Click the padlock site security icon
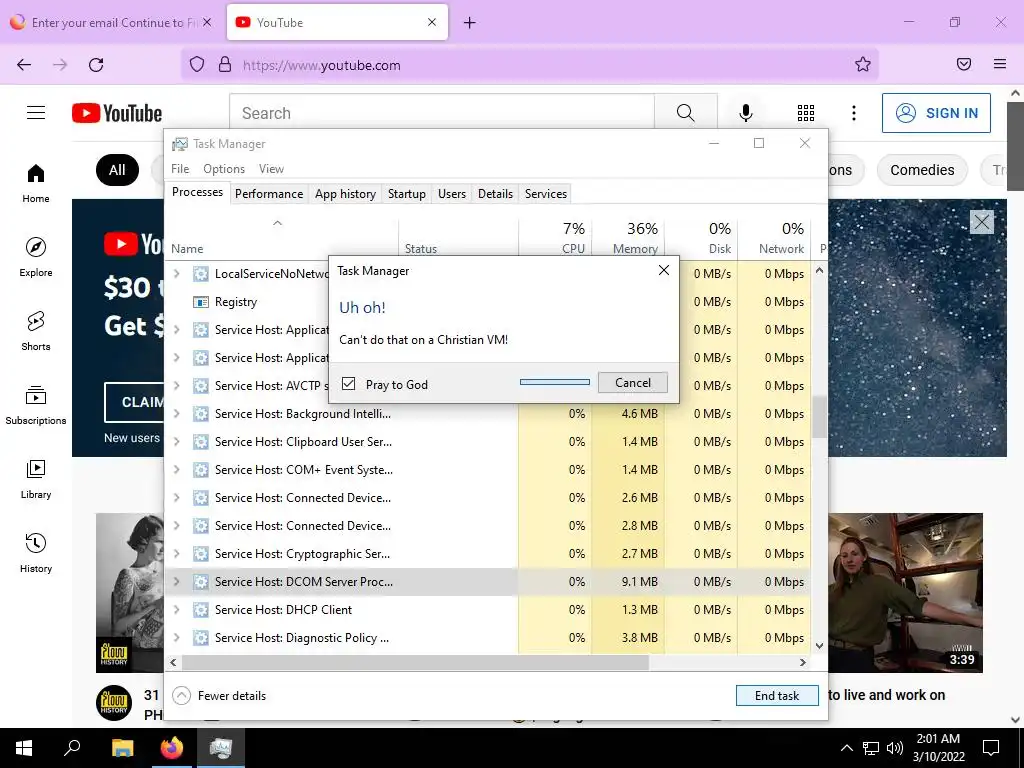1024x768 pixels. pos(225,65)
